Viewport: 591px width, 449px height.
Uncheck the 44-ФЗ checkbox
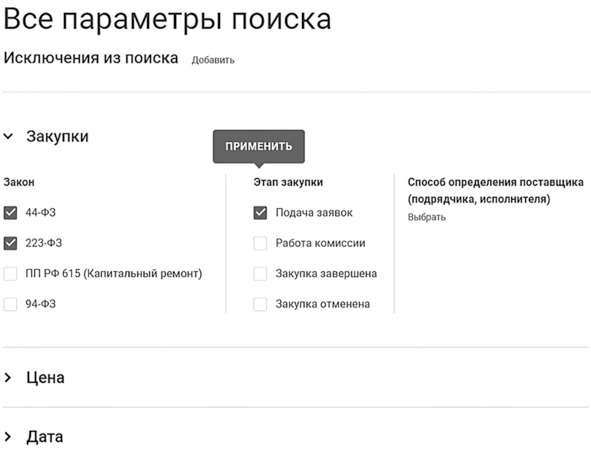(x=10, y=213)
